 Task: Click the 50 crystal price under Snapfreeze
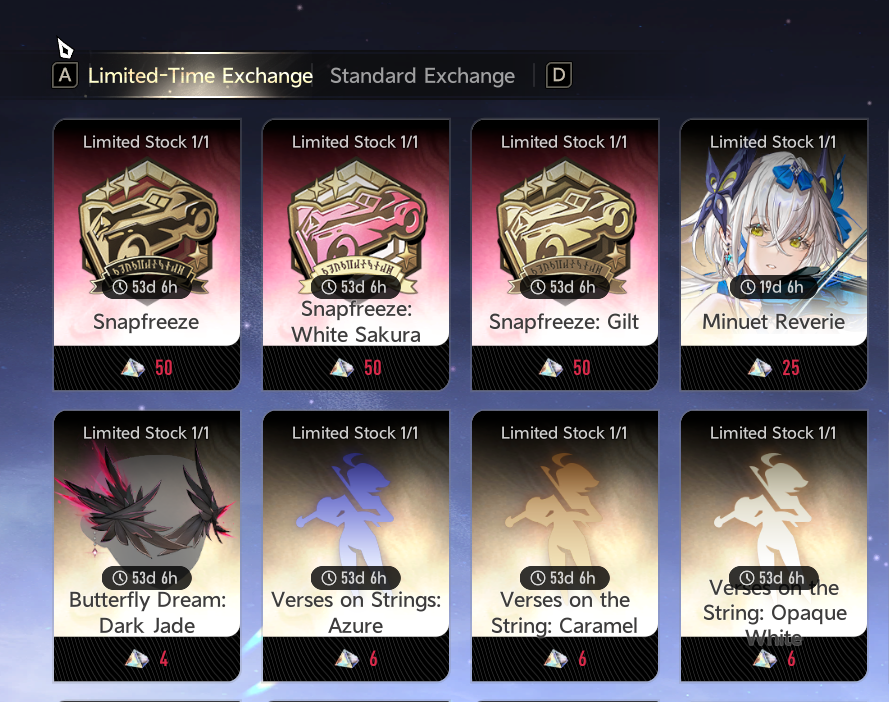pos(164,367)
